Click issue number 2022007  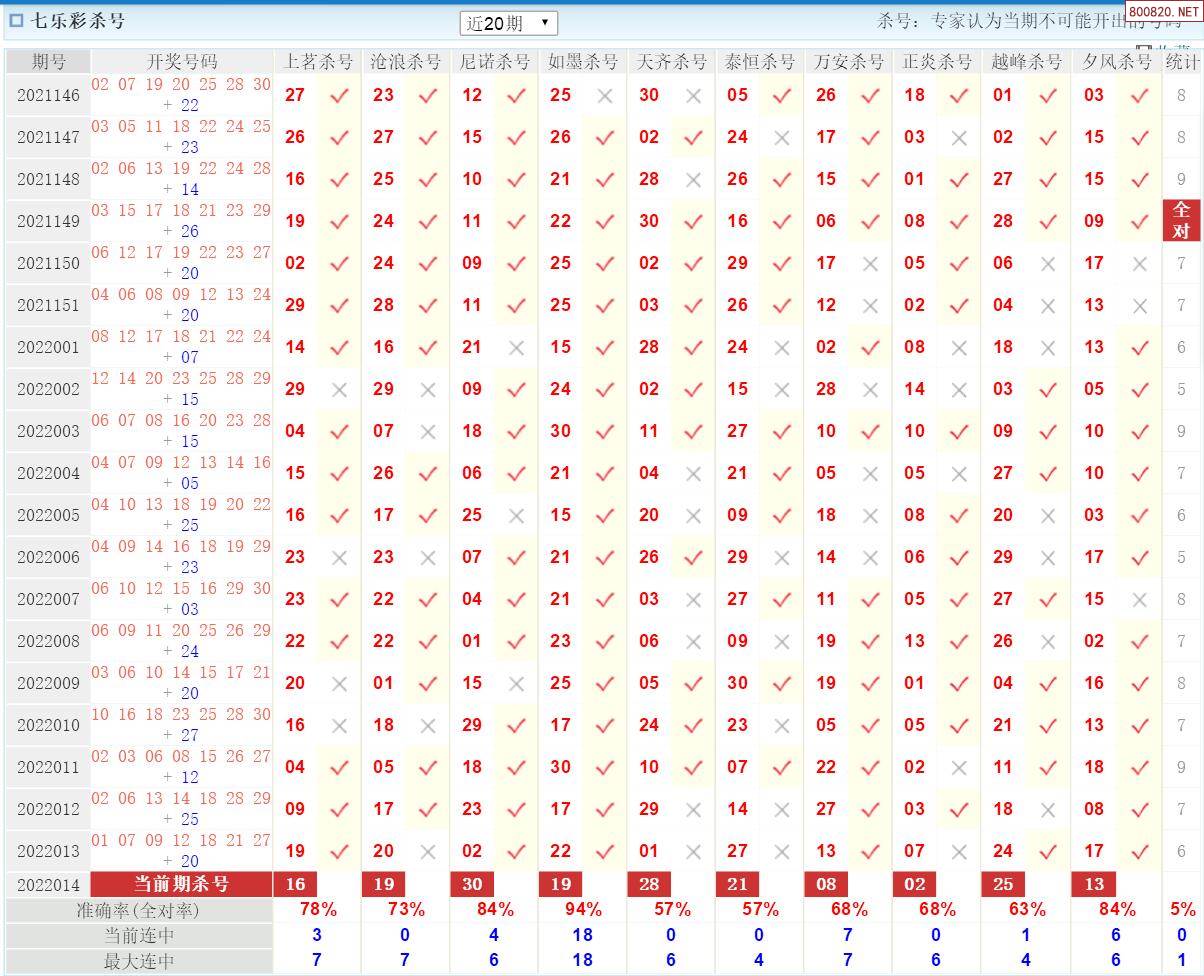[x=48, y=600]
